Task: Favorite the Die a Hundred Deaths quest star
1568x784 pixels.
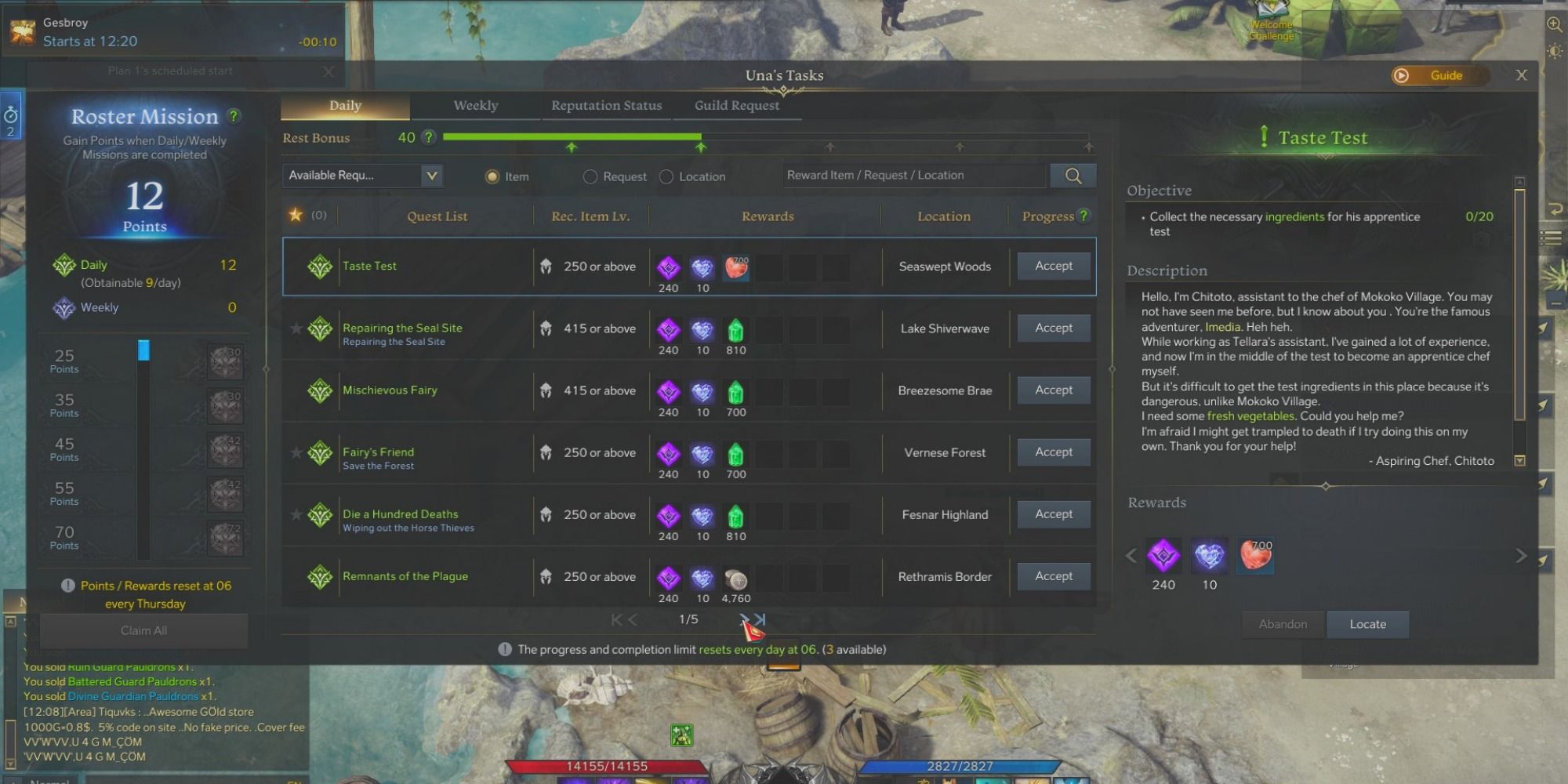Action: (x=296, y=514)
